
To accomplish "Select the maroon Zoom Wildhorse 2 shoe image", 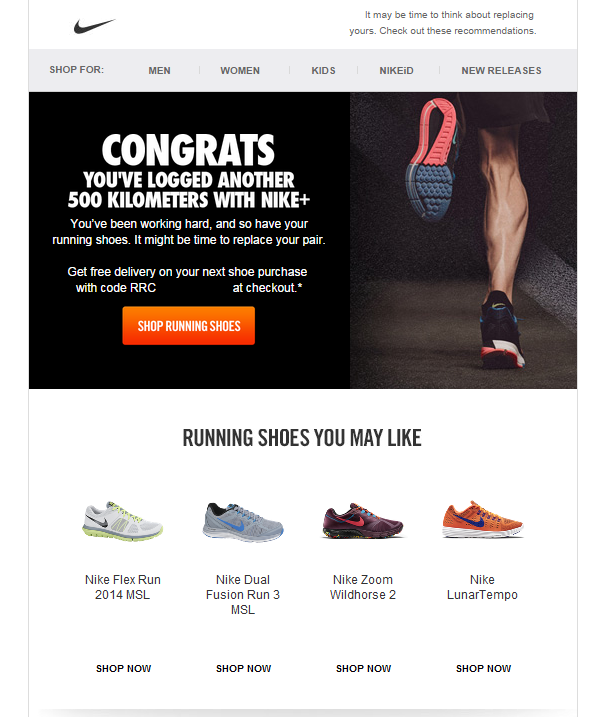I will click(363, 521).
